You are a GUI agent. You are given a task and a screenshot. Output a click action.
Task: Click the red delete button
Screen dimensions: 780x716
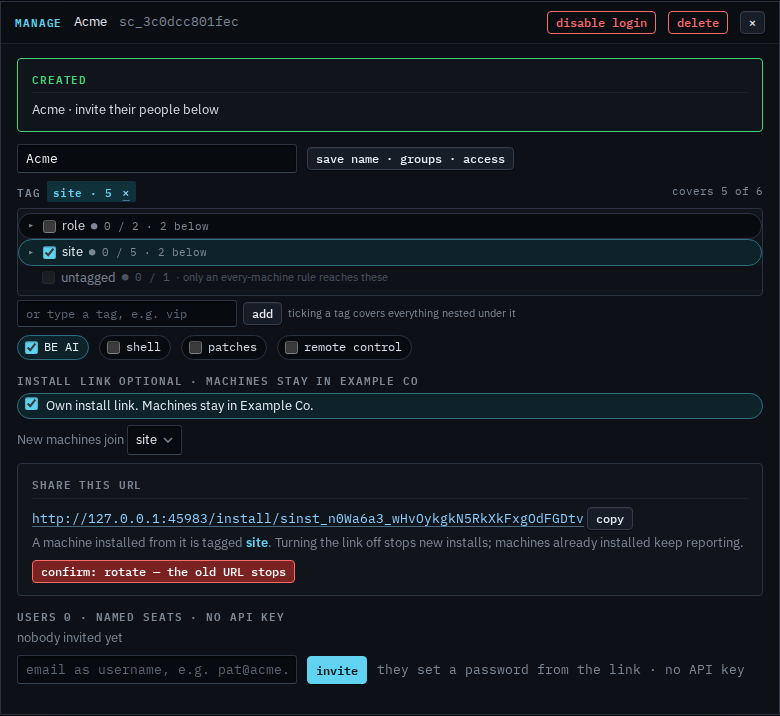(697, 23)
